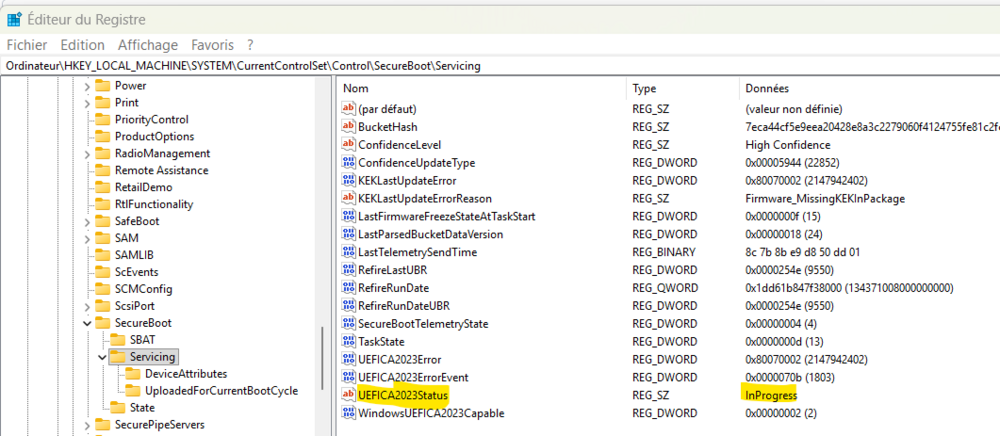Click the DWORD icon of RefireLastUBR
This screenshot has height=436, width=1000.
click(348, 270)
